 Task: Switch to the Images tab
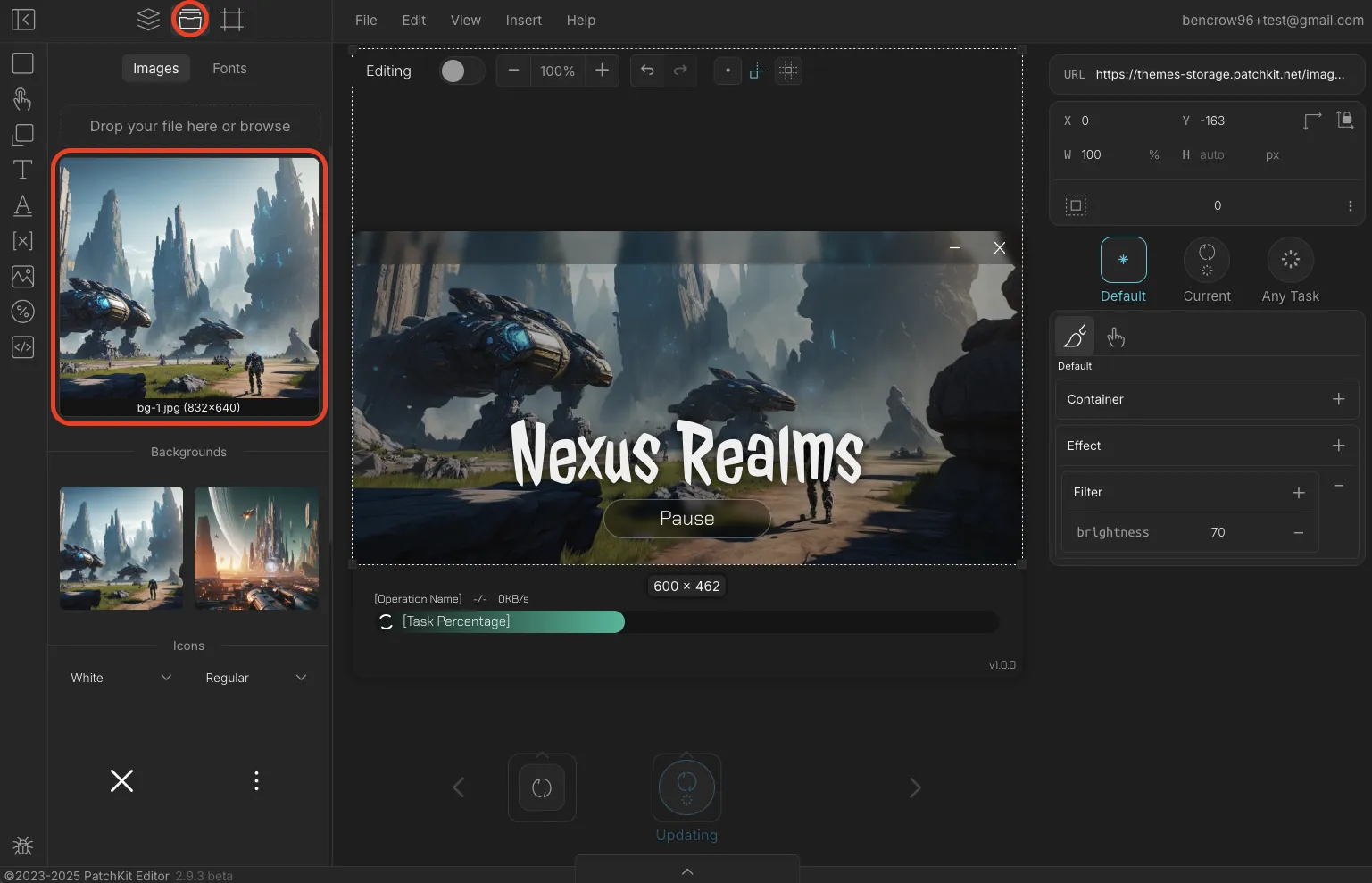click(x=155, y=68)
